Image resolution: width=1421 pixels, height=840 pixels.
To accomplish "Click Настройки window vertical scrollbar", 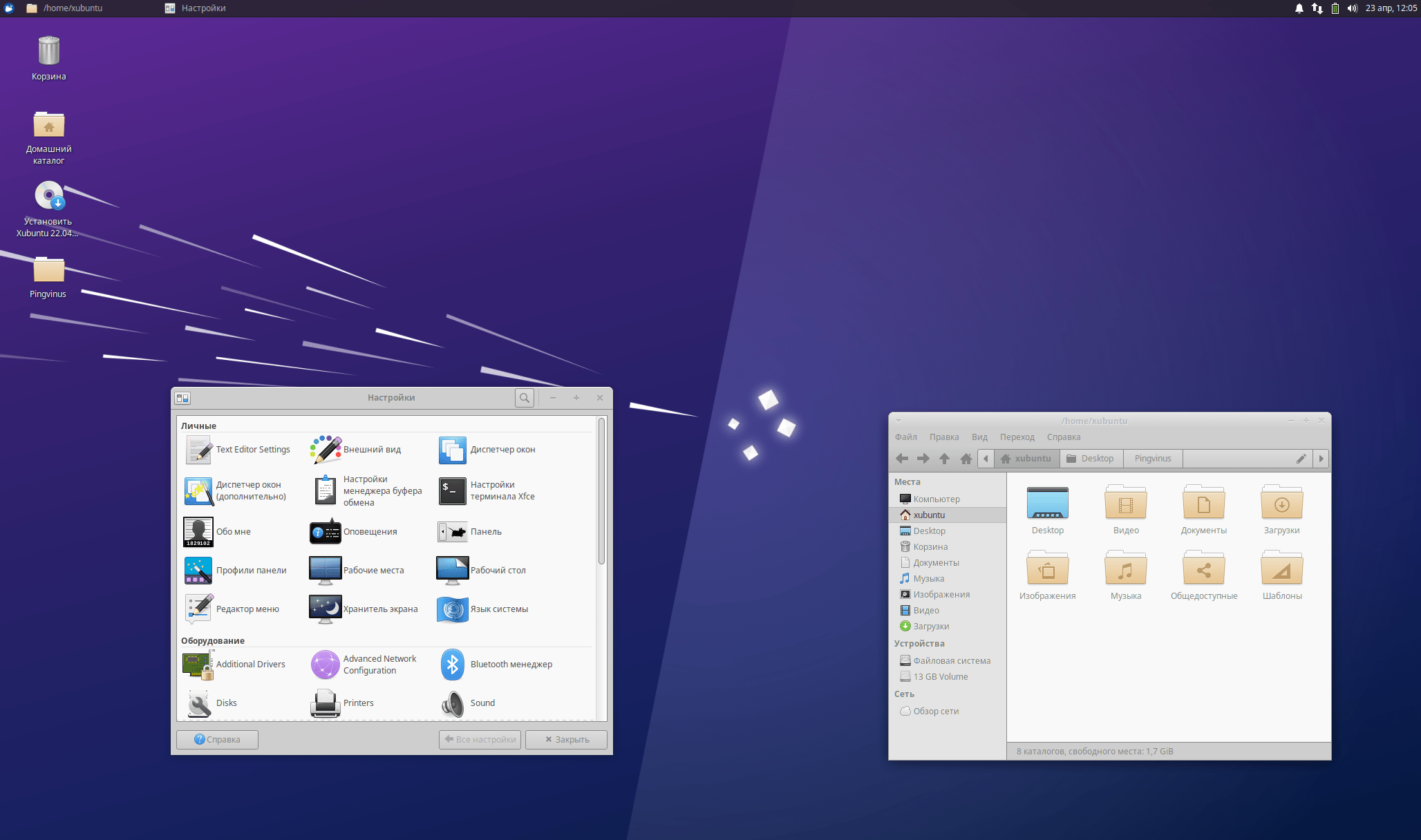I will click(x=601, y=491).
